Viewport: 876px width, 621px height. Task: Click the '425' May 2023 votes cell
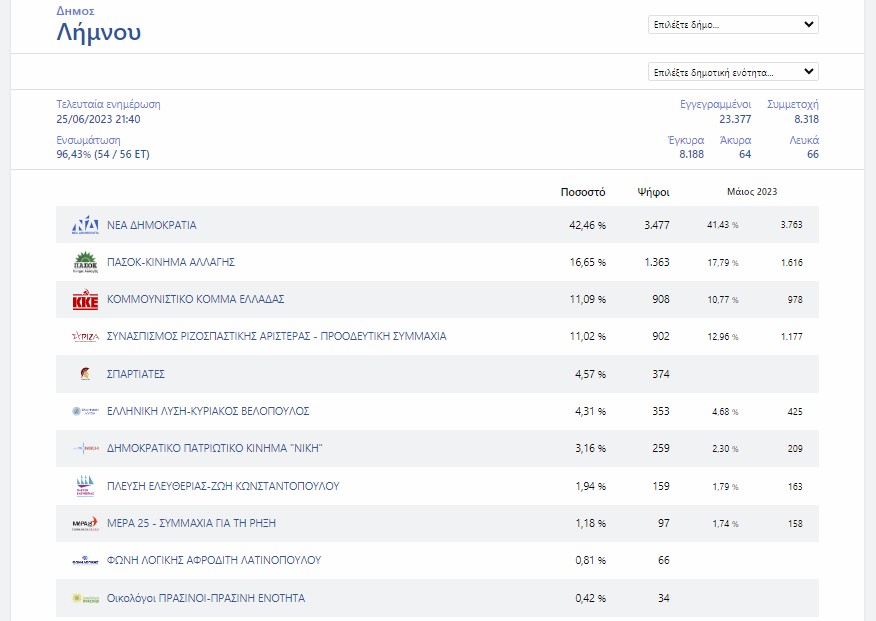point(795,412)
